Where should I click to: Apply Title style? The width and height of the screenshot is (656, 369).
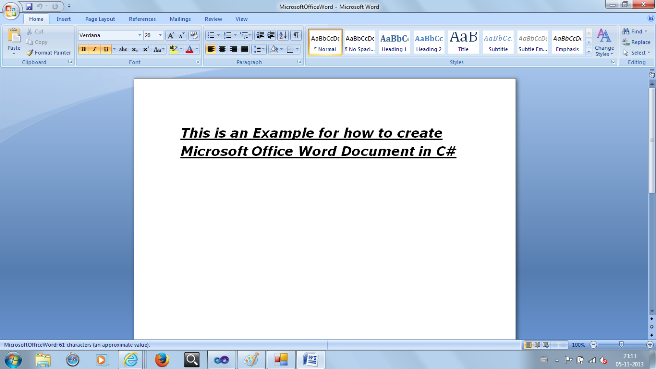pos(463,42)
